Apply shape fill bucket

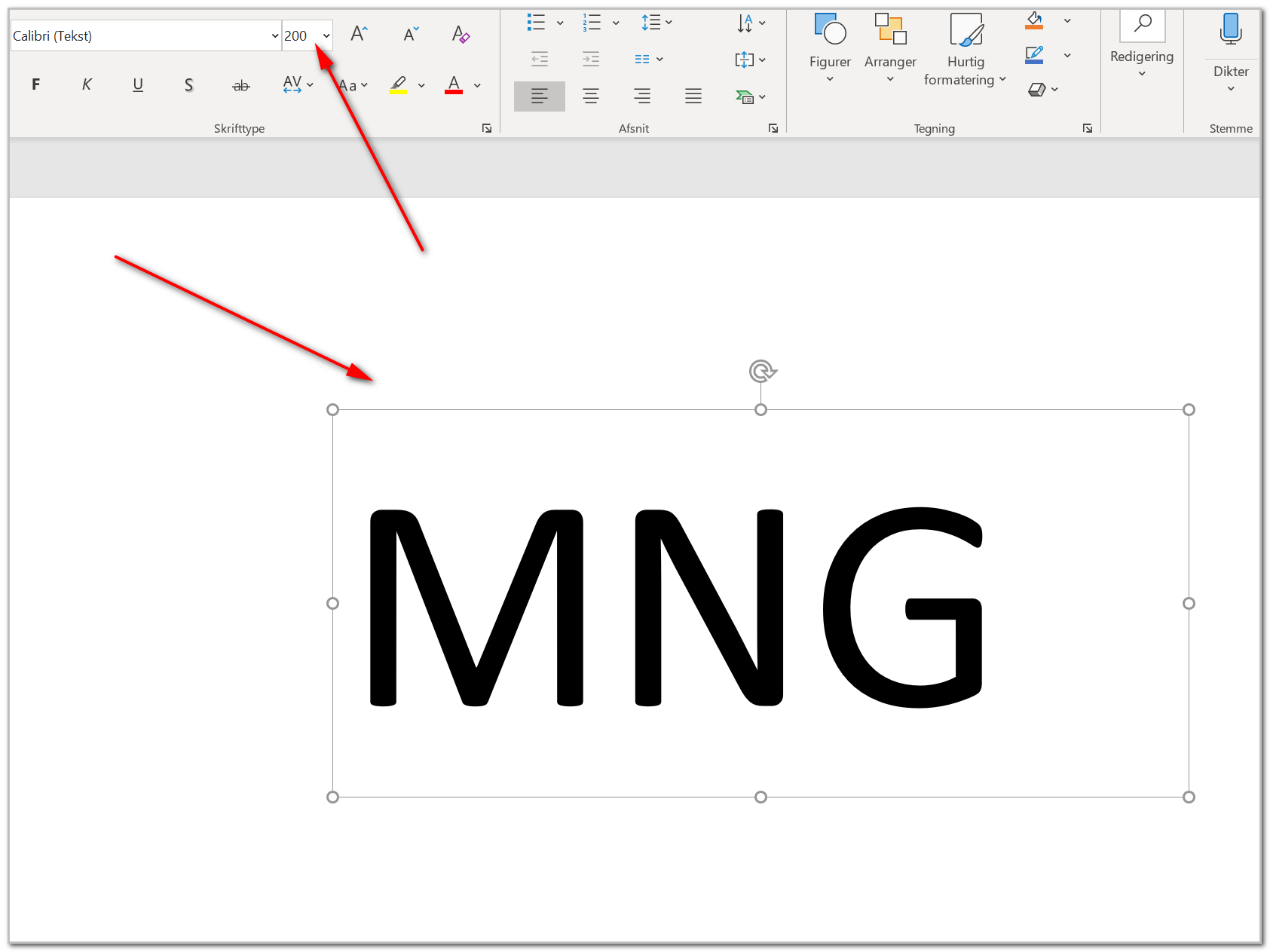pyautogui.click(x=1034, y=21)
